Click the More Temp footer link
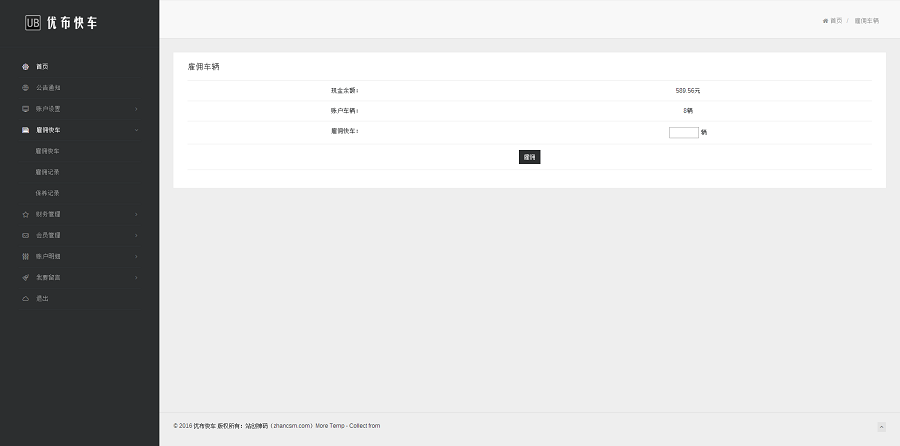900x446 pixels. click(330, 426)
